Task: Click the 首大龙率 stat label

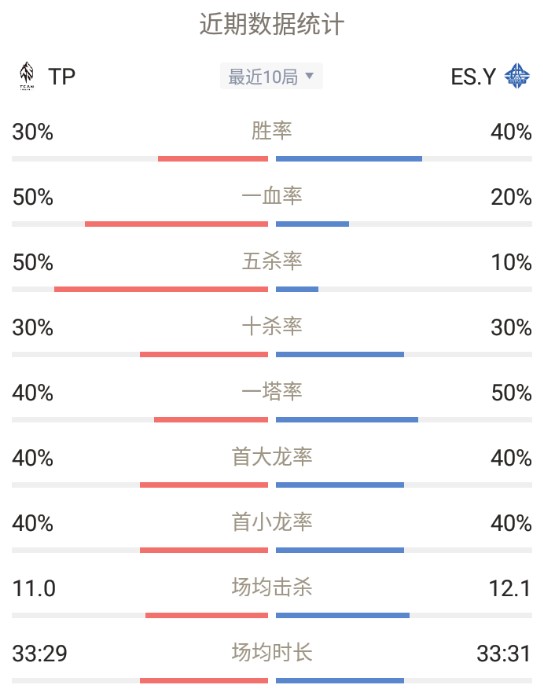Action: pos(271,457)
